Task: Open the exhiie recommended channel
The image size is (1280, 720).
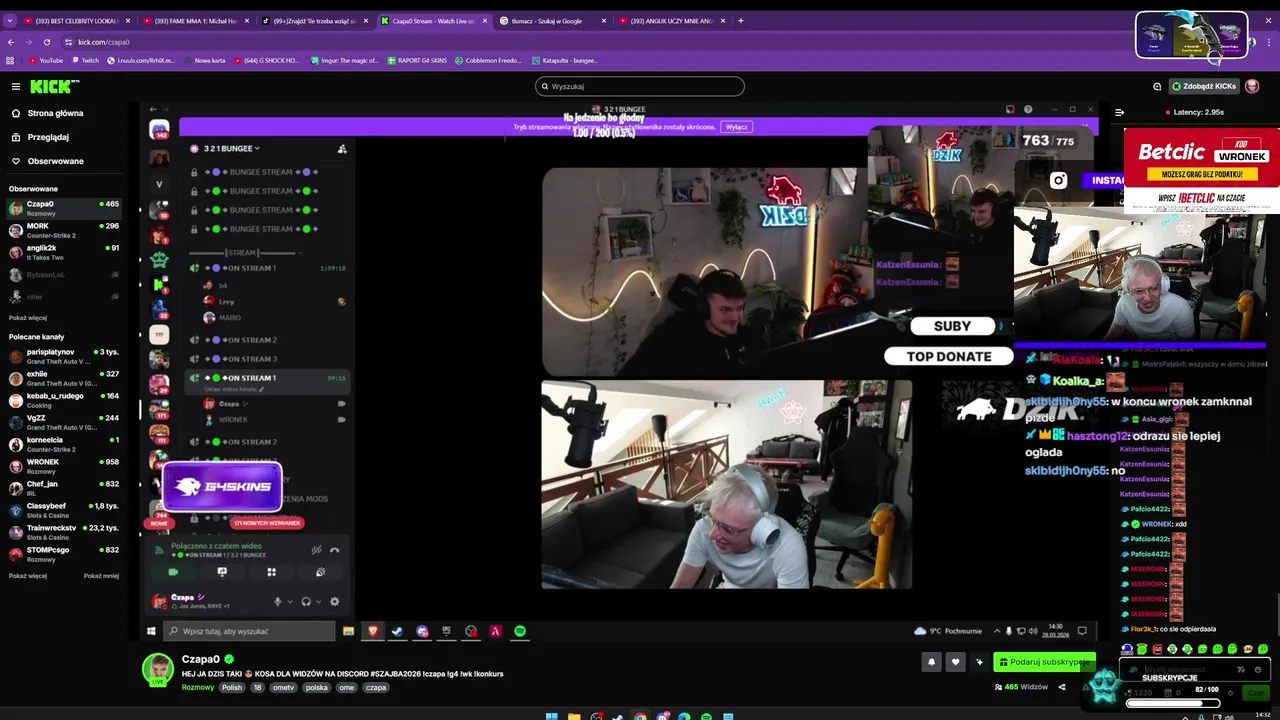Action: coord(63,378)
